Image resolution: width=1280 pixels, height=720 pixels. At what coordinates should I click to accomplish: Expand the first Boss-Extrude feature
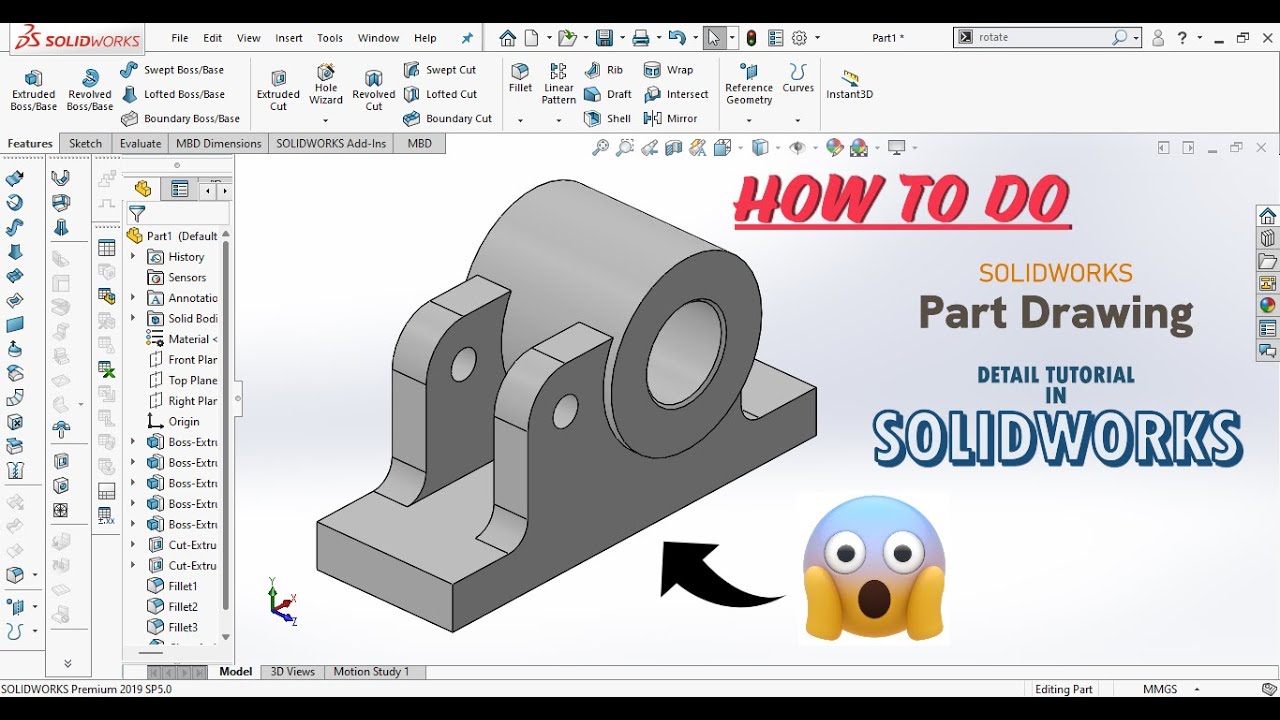pyautogui.click(x=133, y=442)
